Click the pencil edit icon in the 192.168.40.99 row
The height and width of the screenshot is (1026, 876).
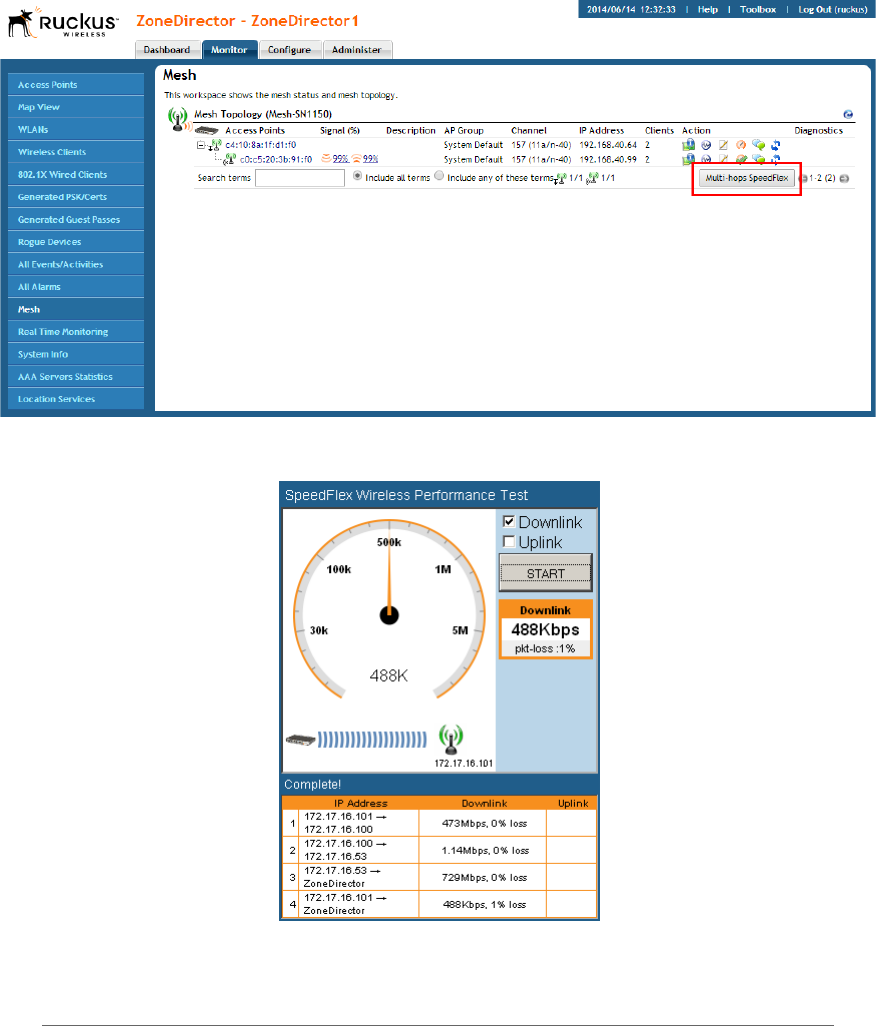click(x=724, y=159)
